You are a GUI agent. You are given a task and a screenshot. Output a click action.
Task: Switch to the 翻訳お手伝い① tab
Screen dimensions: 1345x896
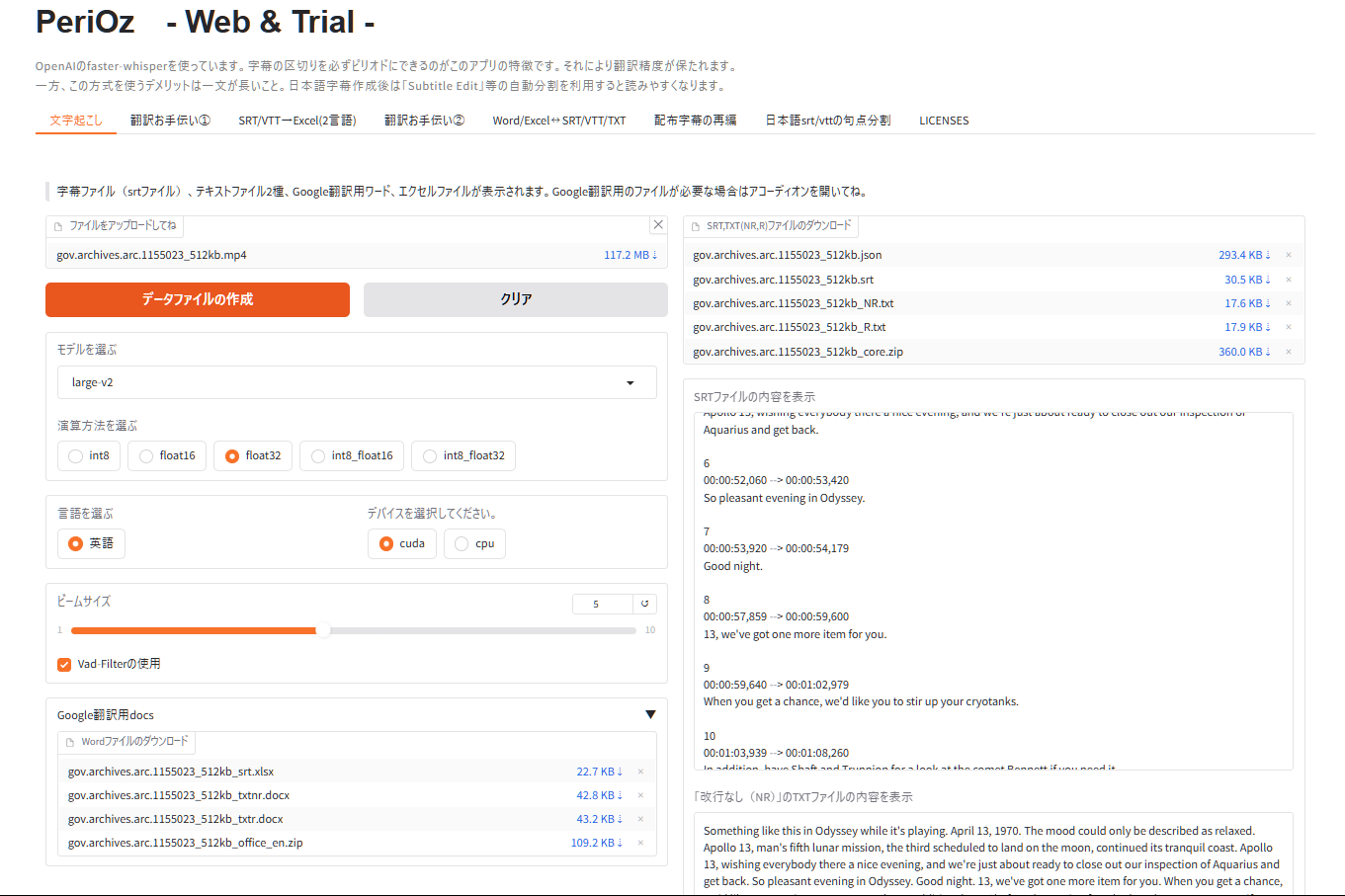[170, 121]
